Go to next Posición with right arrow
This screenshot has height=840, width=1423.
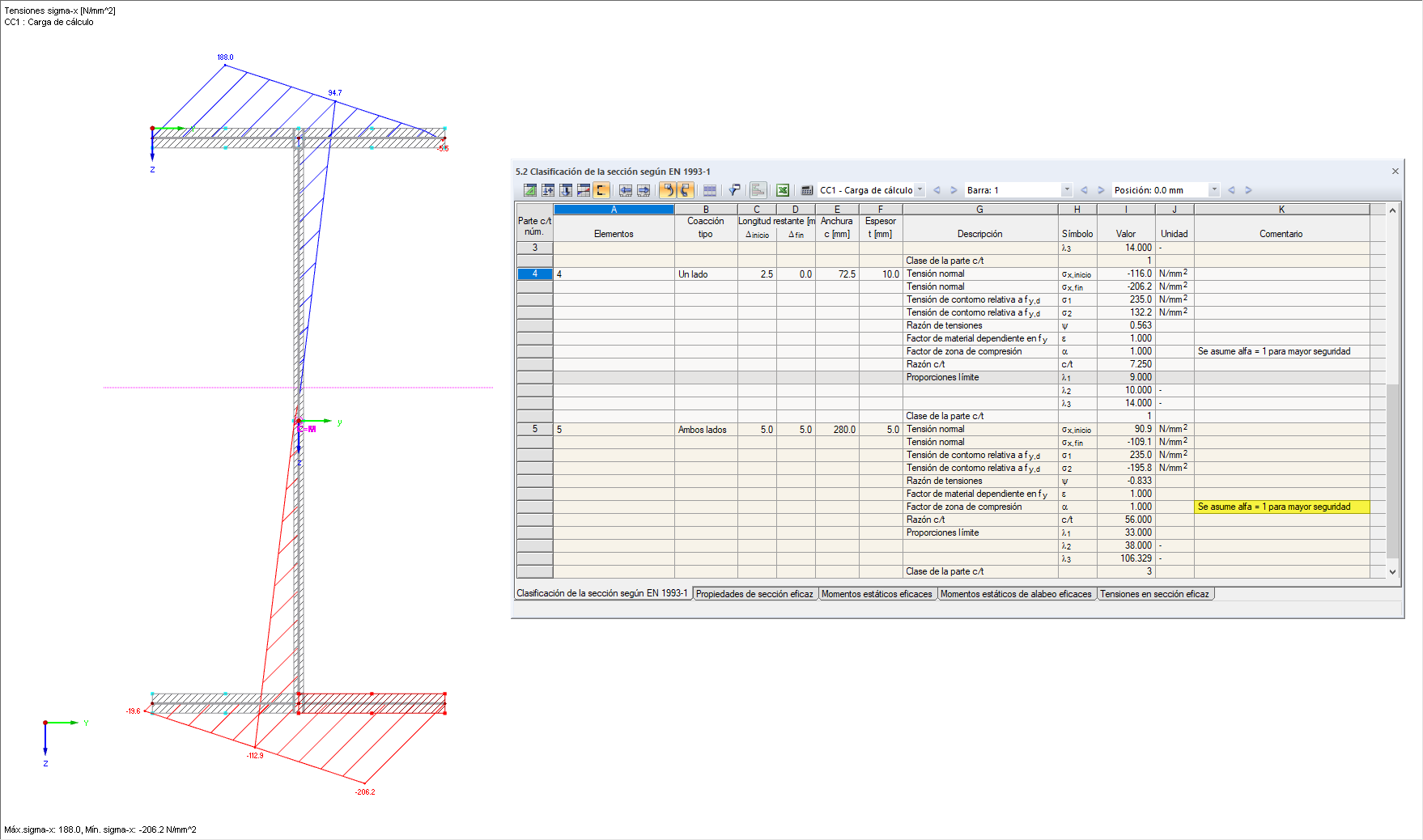(1248, 190)
